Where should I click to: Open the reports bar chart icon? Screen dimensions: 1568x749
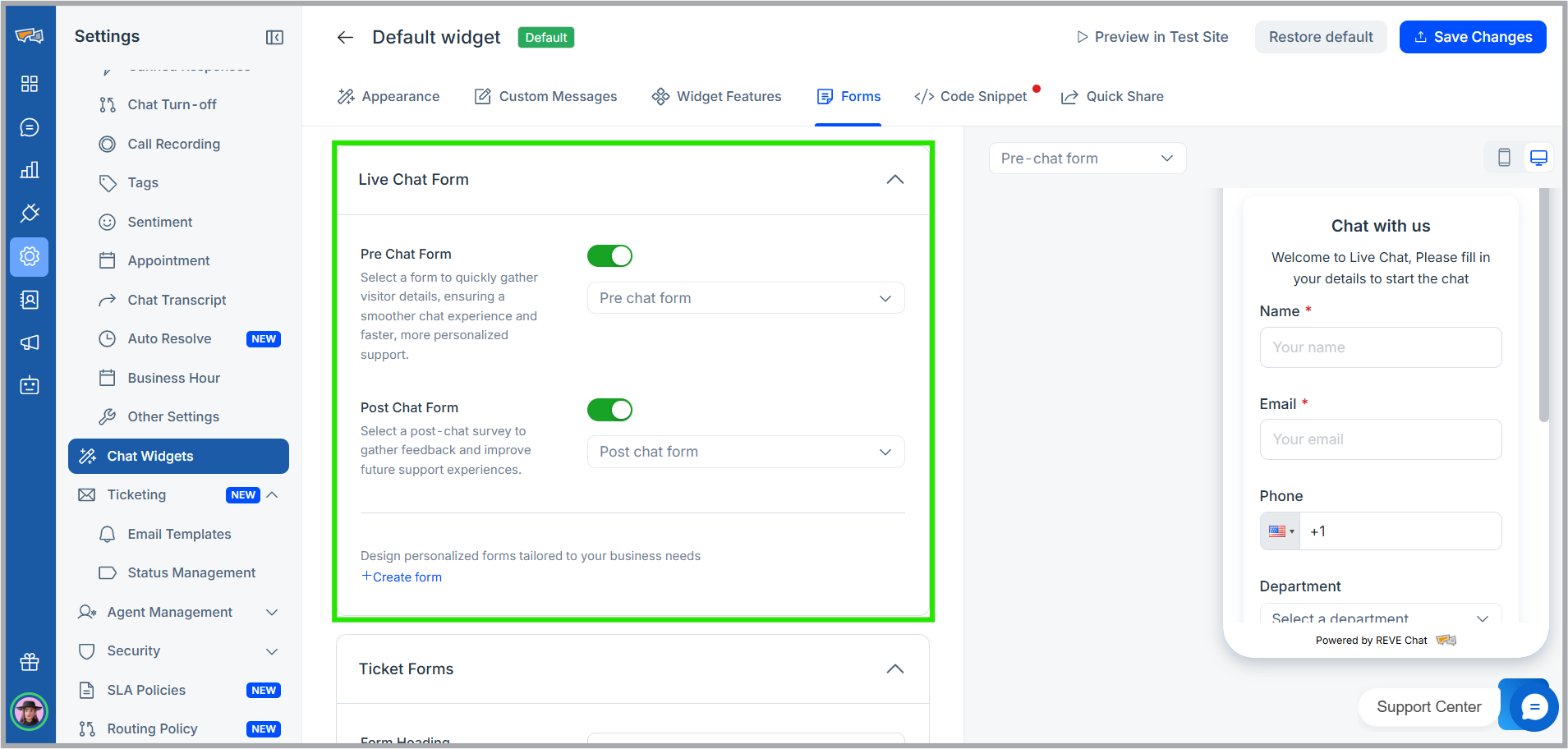tap(30, 170)
